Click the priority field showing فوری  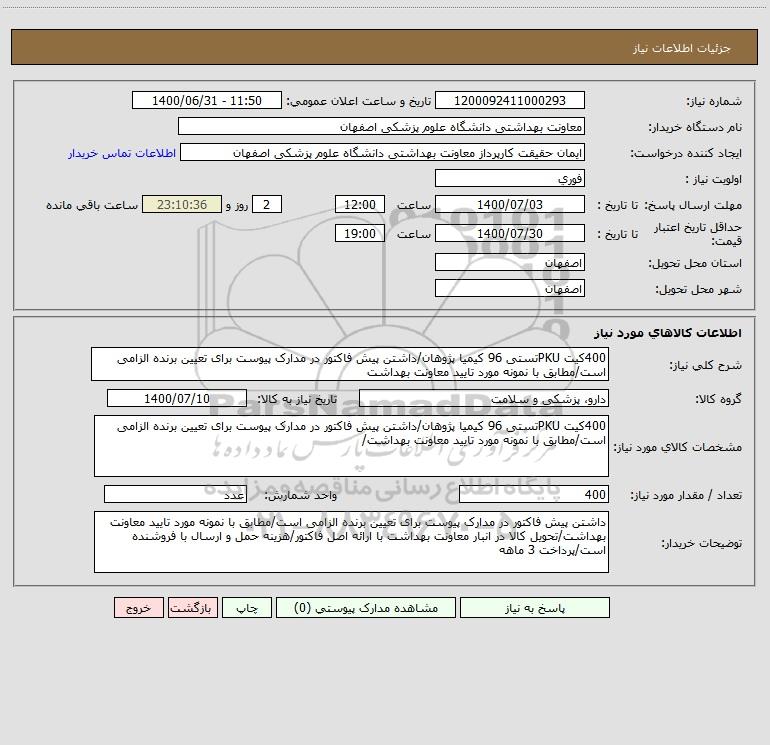[x=510, y=178]
